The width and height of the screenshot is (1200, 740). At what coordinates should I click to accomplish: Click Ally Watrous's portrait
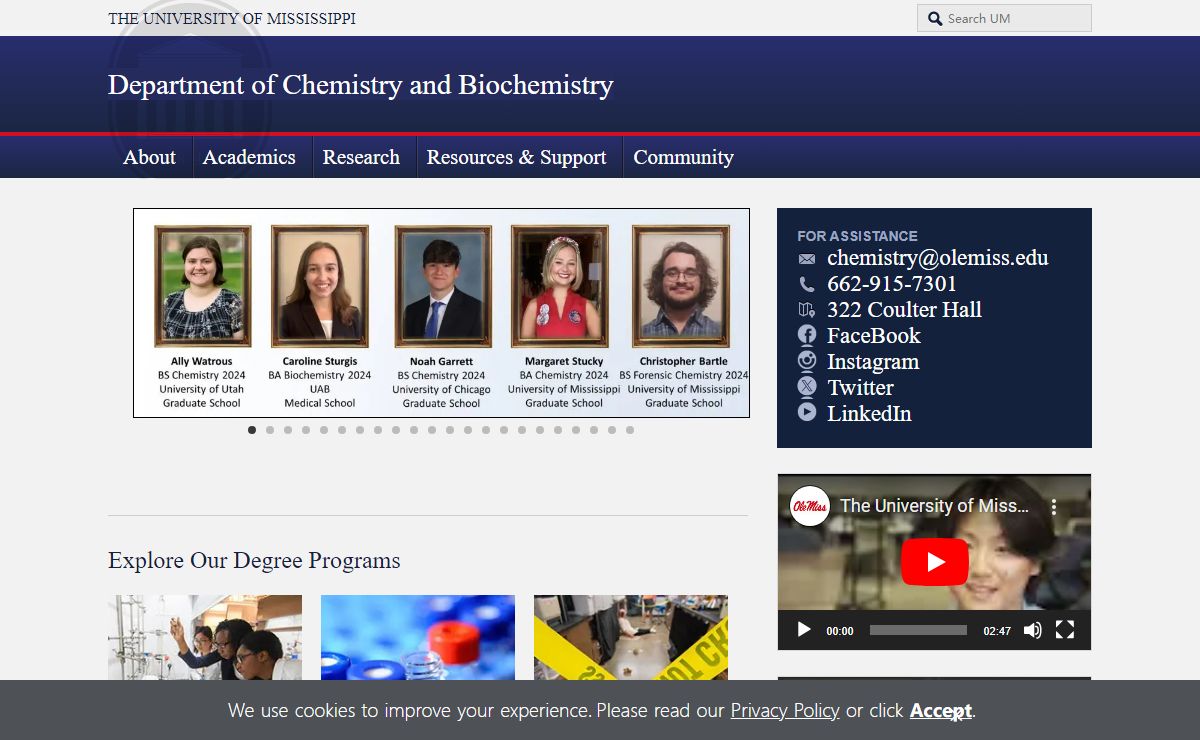pos(202,286)
